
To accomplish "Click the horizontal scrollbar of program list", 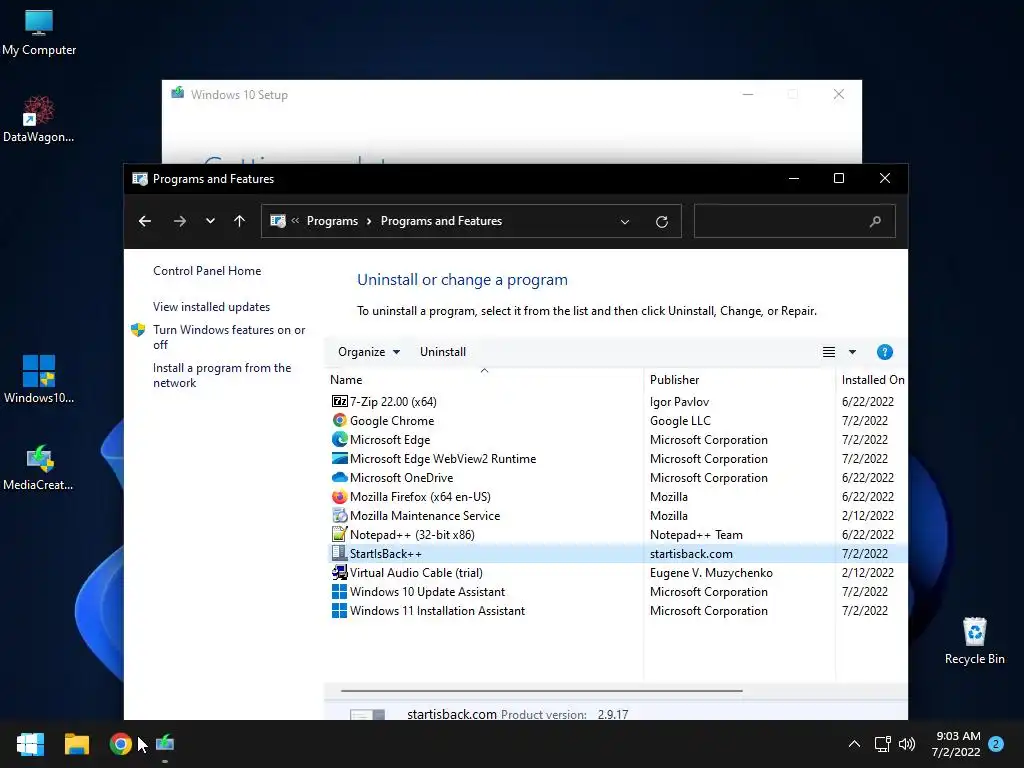I will coord(541,690).
